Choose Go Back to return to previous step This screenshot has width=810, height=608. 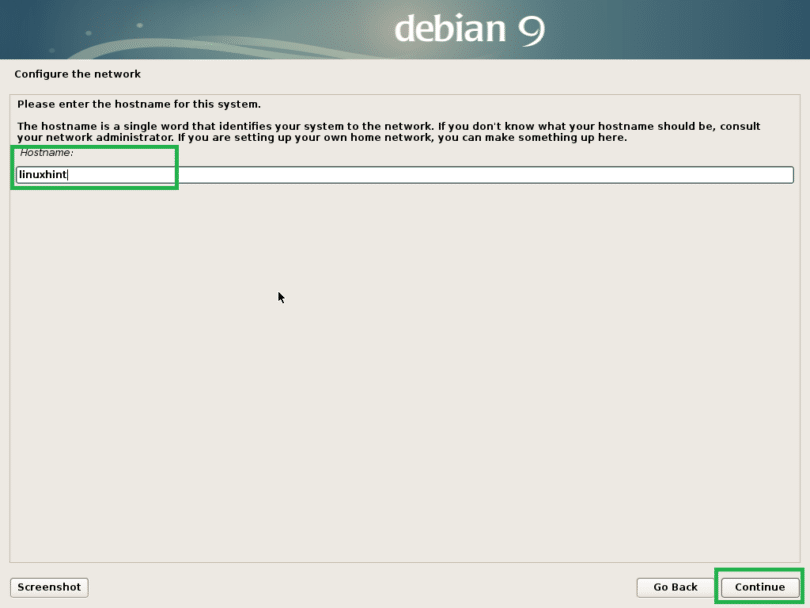pyautogui.click(x=675, y=587)
